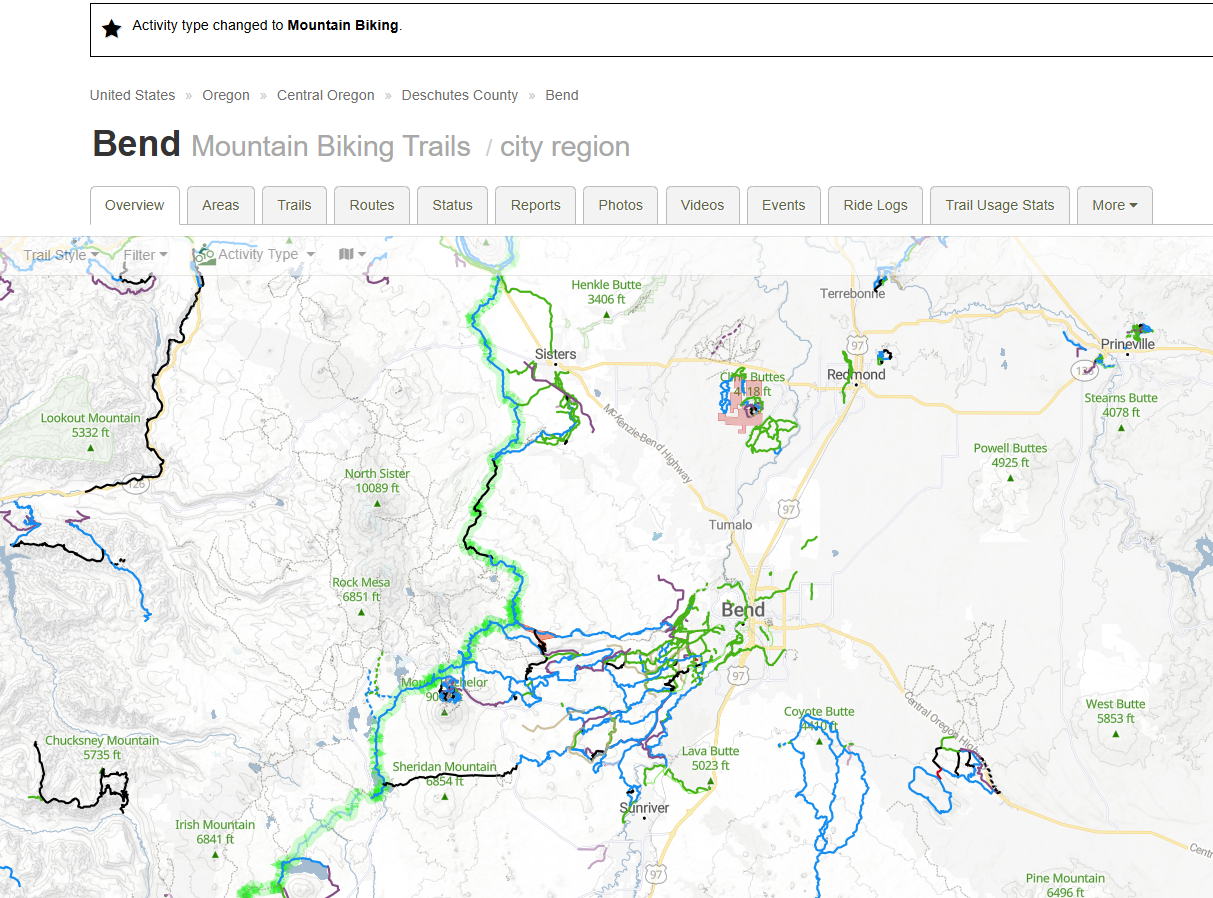
Task: Select the Reports tab
Action: (x=536, y=205)
